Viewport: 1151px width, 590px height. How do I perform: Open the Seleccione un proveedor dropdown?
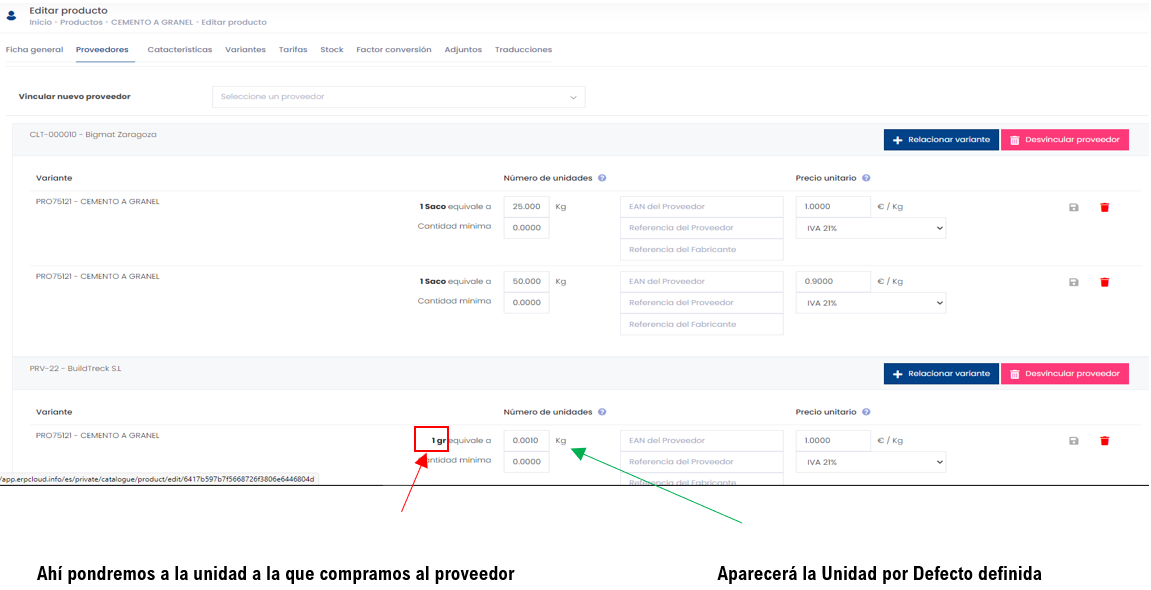coord(399,97)
